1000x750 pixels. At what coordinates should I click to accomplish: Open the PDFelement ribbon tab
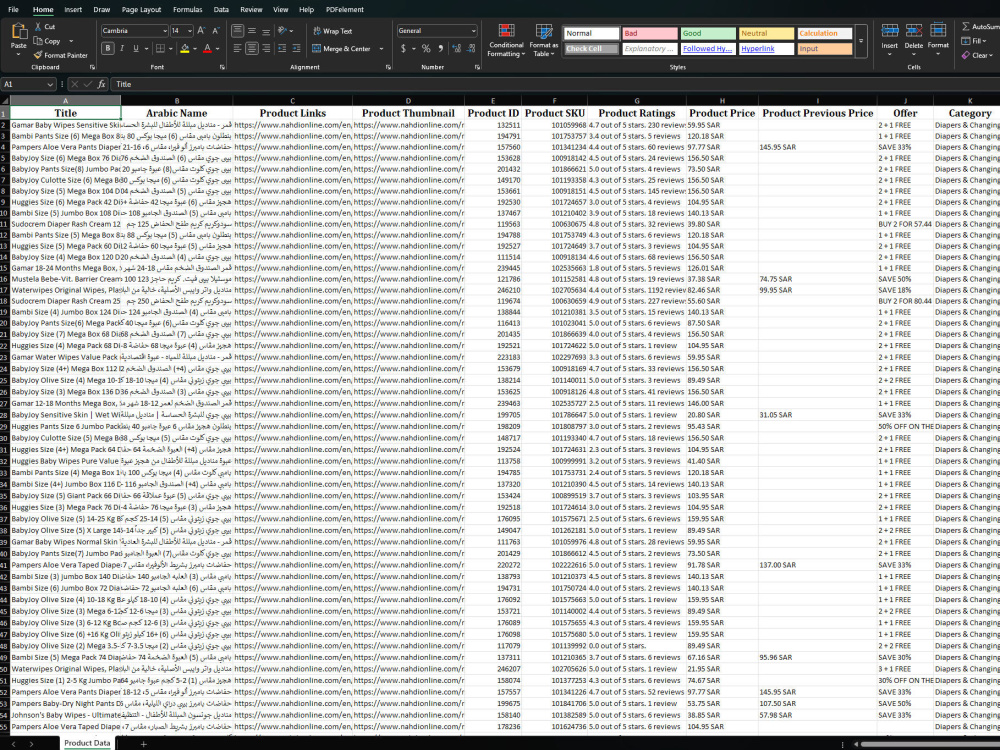point(344,10)
